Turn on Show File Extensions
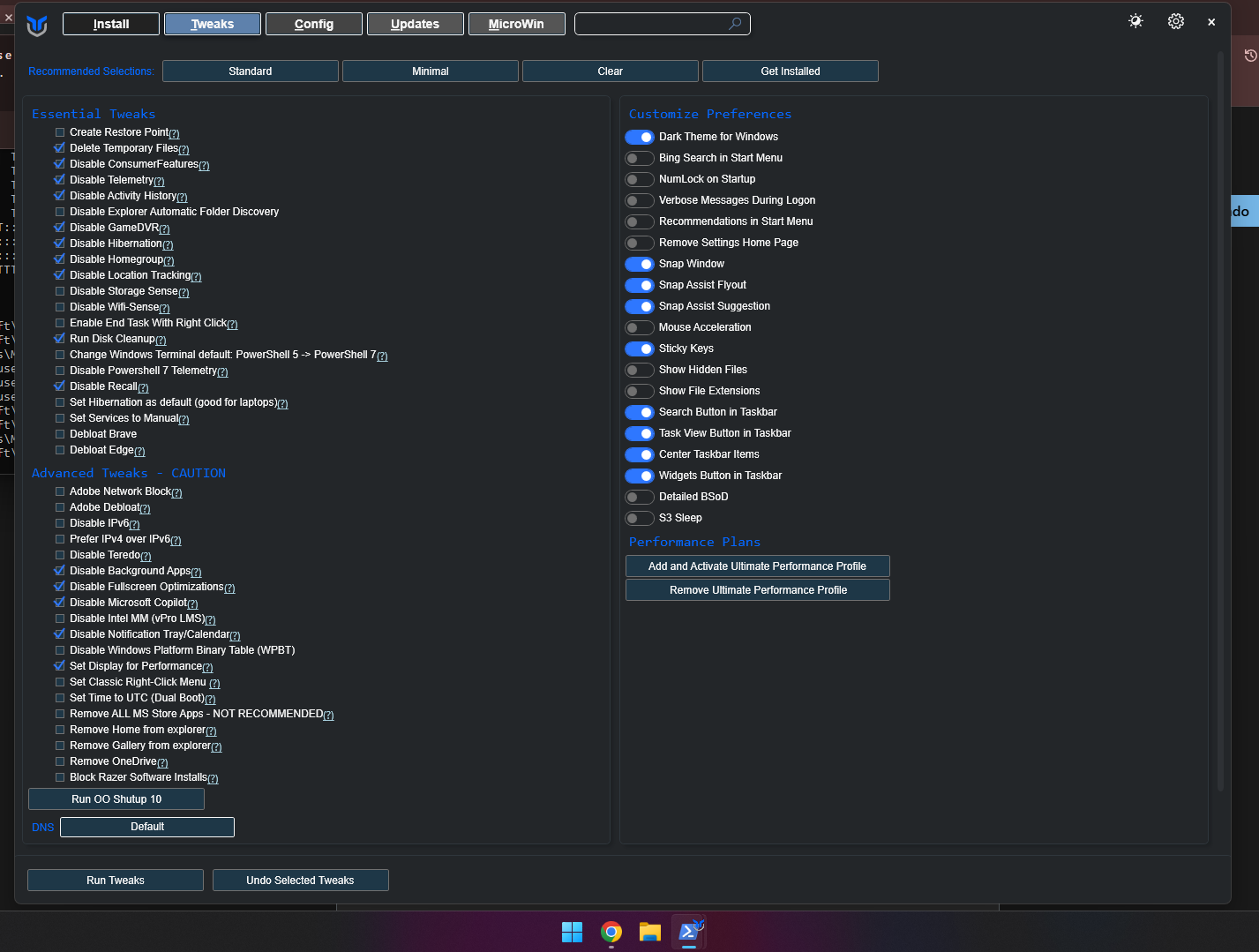 (x=640, y=391)
